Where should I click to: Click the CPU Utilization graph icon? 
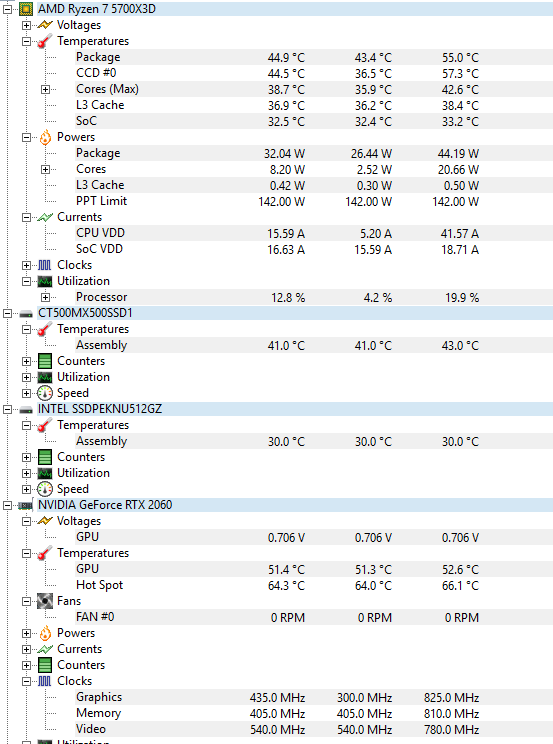[x=45, y=281]
